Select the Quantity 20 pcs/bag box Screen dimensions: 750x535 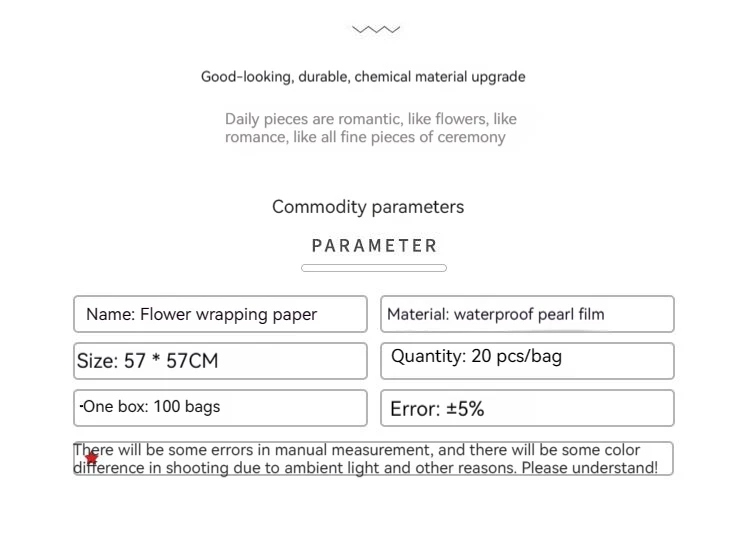[527, 358]
